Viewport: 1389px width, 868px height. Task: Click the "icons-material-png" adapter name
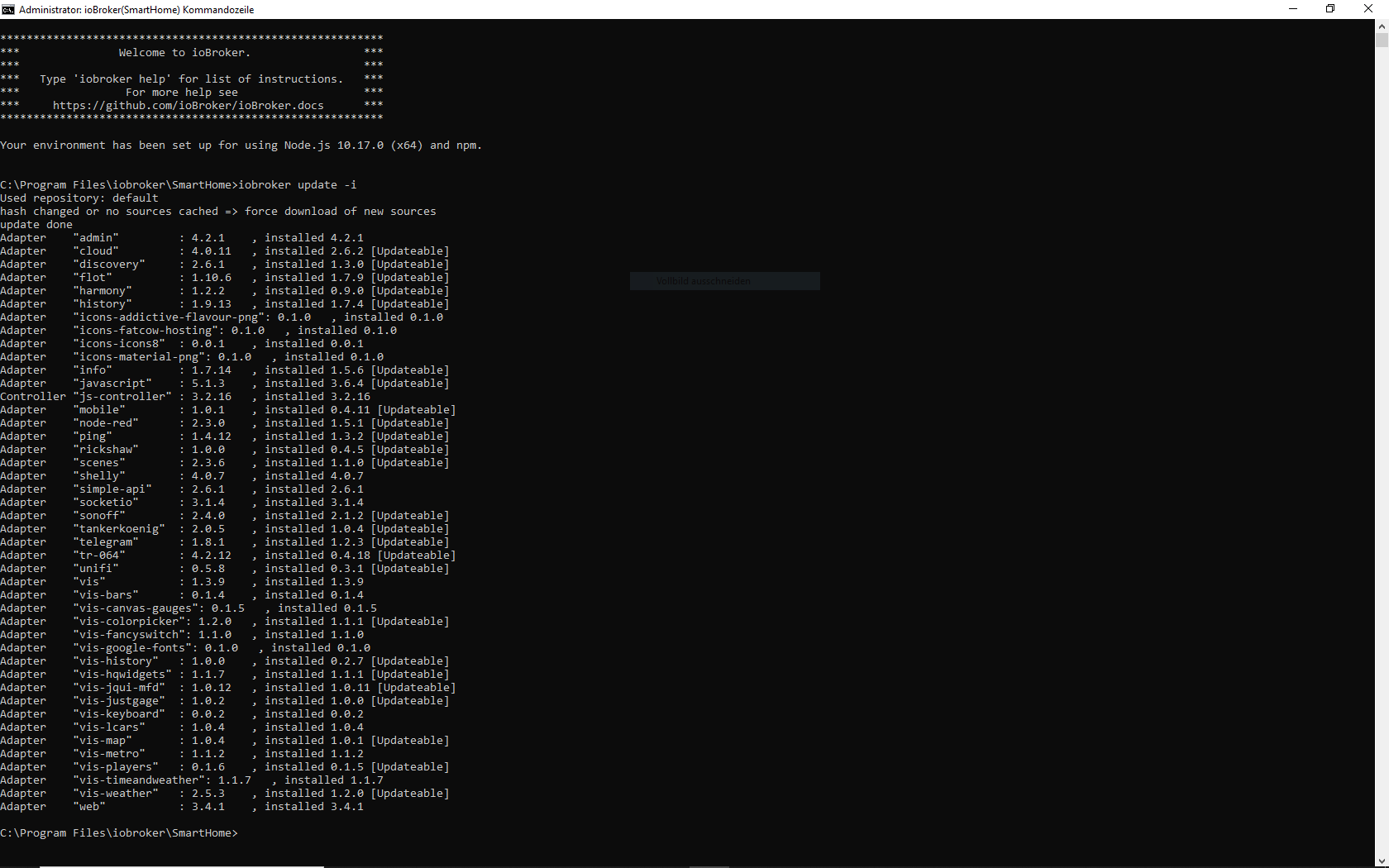click(x=139, y=357)
